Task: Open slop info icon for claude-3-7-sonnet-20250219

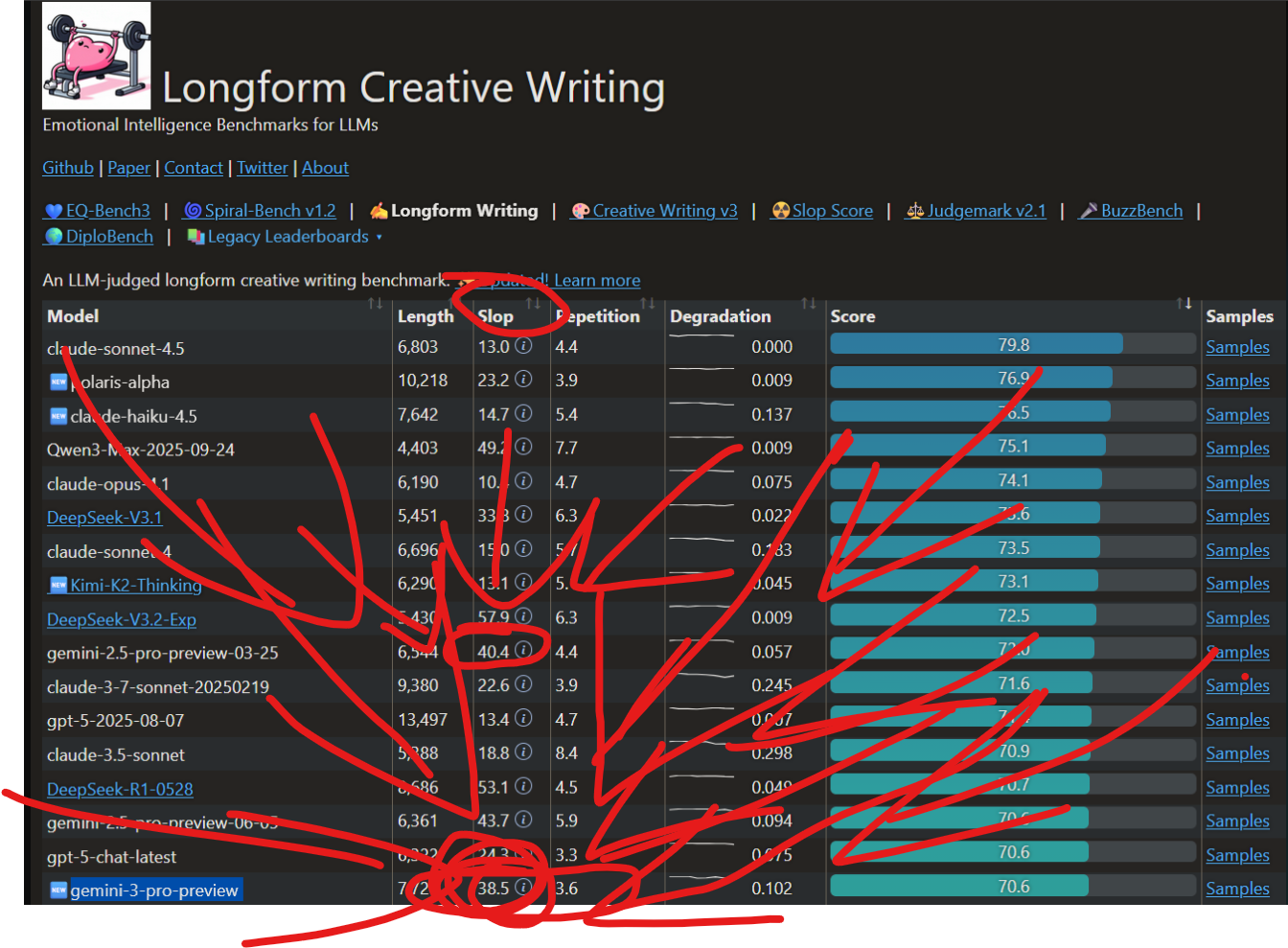Action: click(x=523, y=684)
